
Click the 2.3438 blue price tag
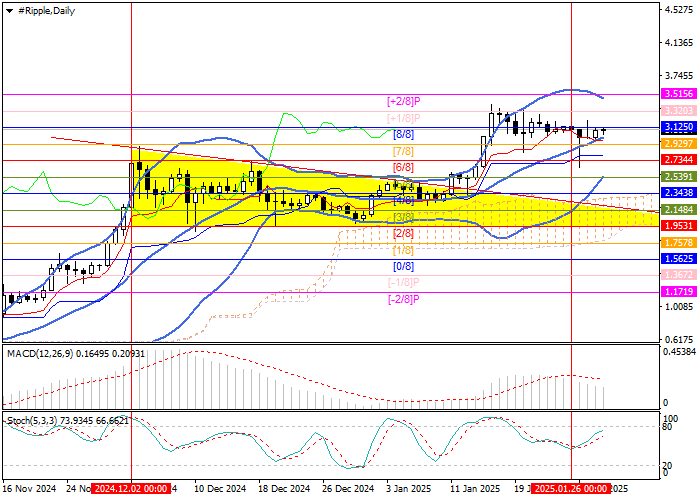coord(678,192)
